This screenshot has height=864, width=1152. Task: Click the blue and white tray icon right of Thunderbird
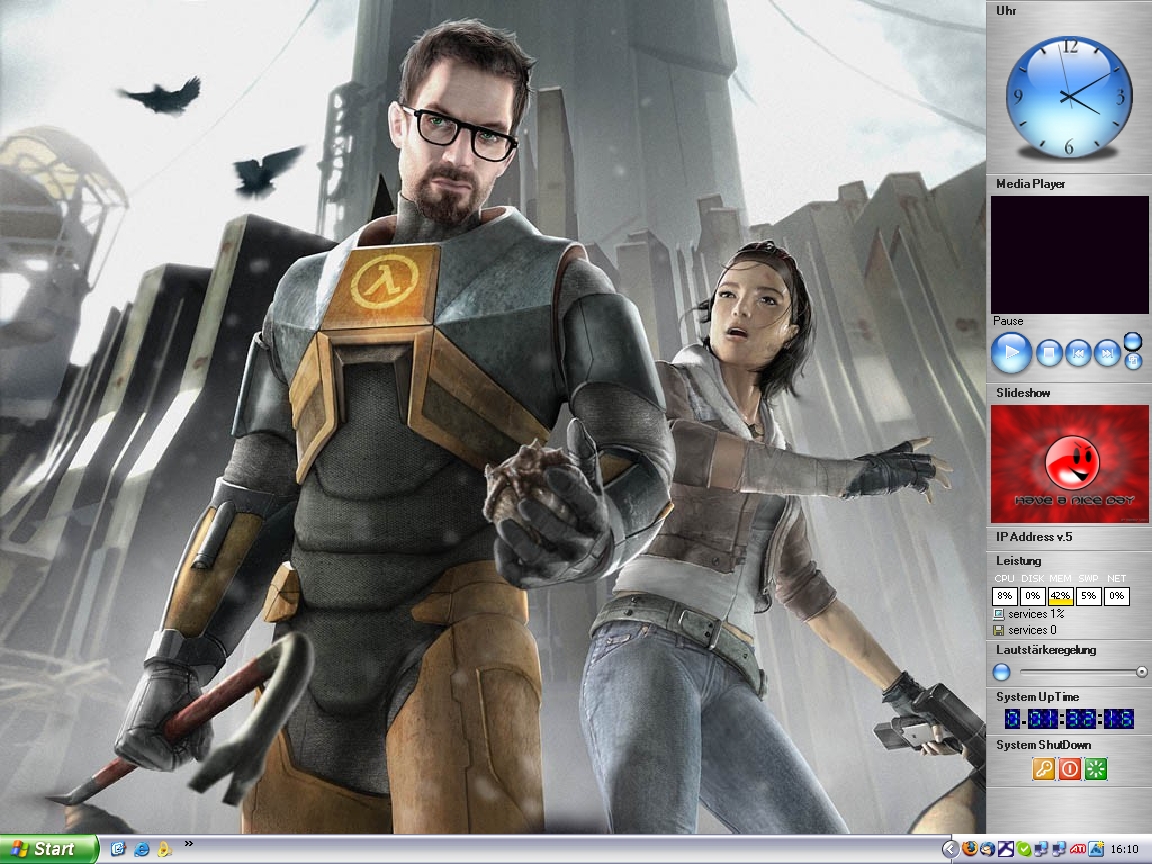pos(1006,850)
